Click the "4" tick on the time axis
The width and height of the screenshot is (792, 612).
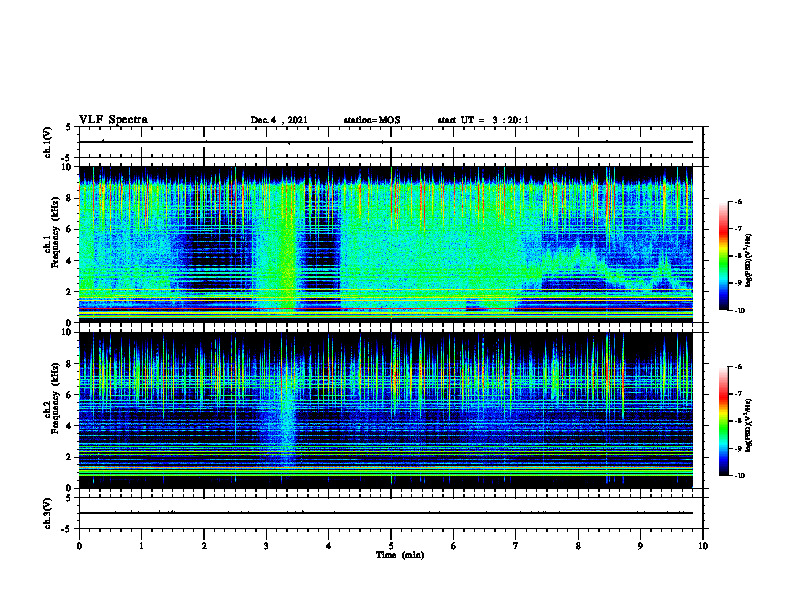point(329,546)
